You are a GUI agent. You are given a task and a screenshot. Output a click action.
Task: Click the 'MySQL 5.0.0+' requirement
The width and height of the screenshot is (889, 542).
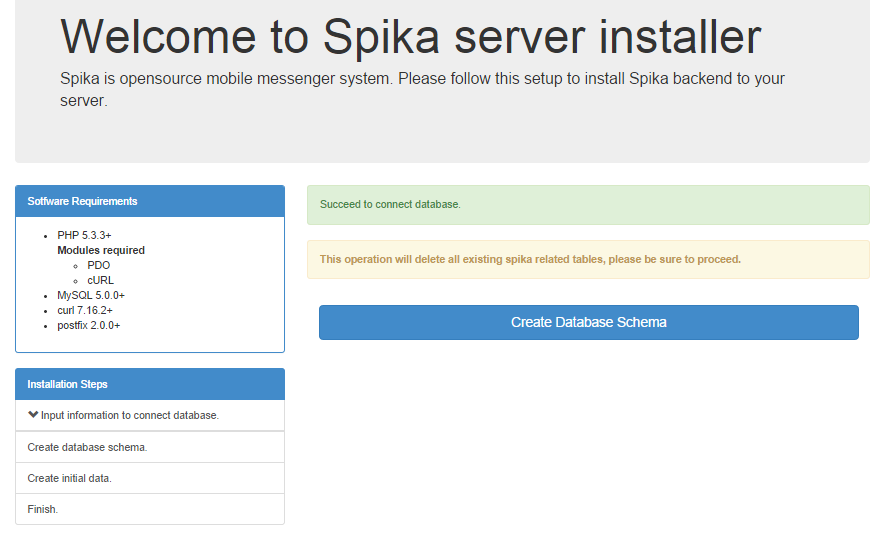coord(91,295)
